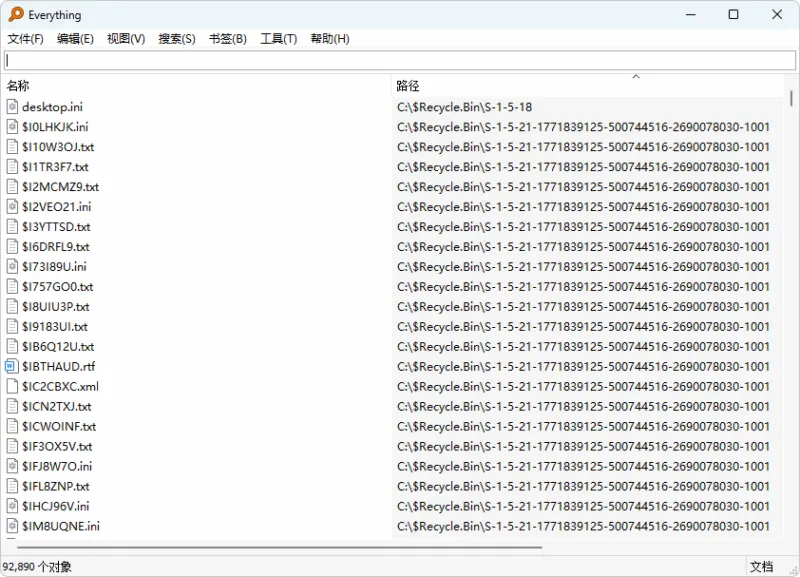The width and height of the screenshot is (800, 577).
Task: Click icon of $I9183UI.txt
Action: point(12,327)
